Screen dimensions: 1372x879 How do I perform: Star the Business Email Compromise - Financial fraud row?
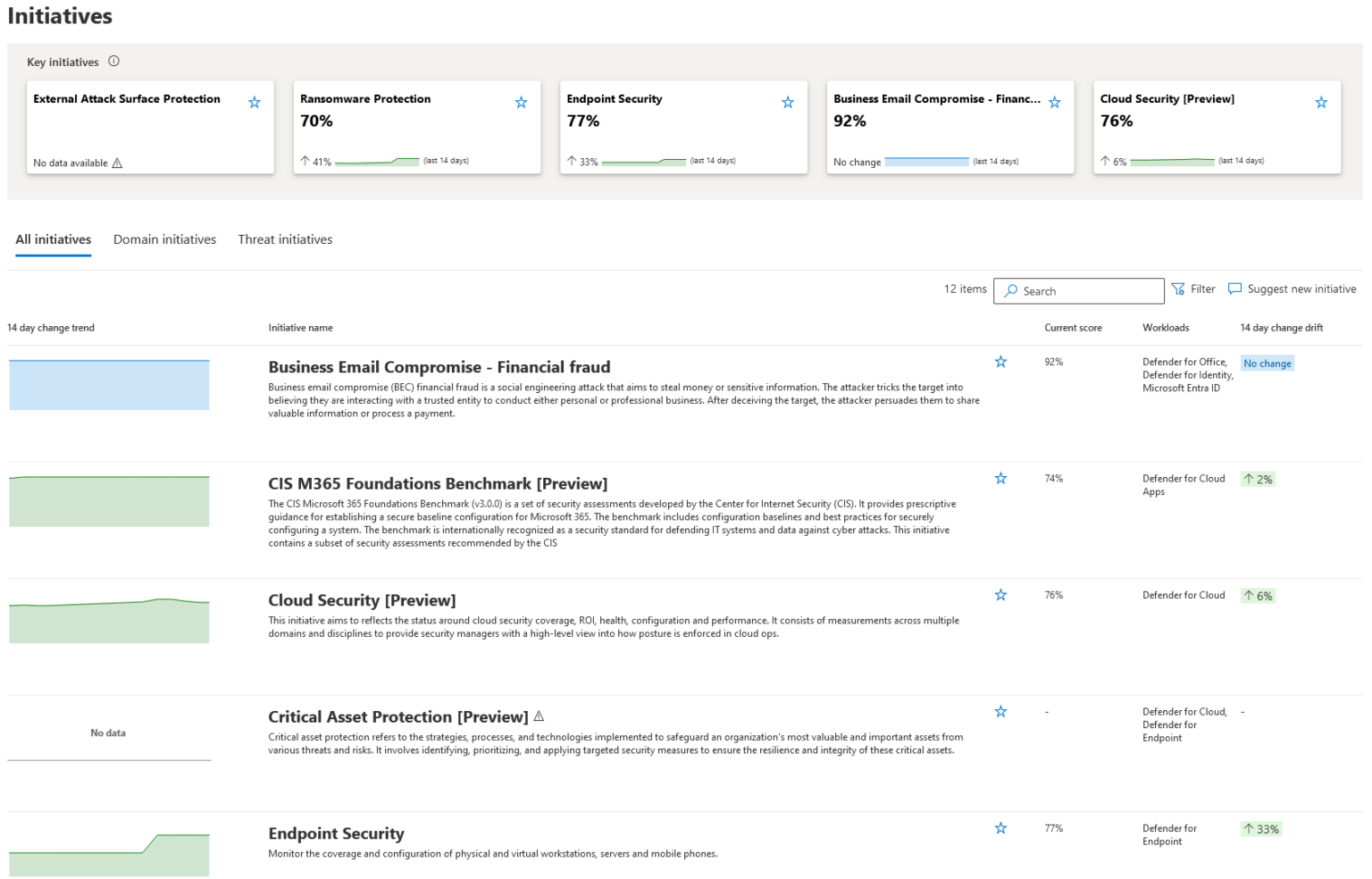1000,362
